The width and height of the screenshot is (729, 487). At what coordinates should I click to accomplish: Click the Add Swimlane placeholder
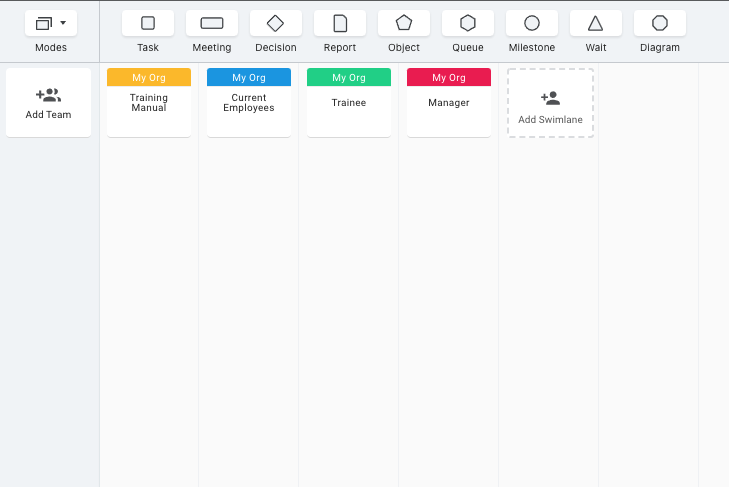[550, 103]
